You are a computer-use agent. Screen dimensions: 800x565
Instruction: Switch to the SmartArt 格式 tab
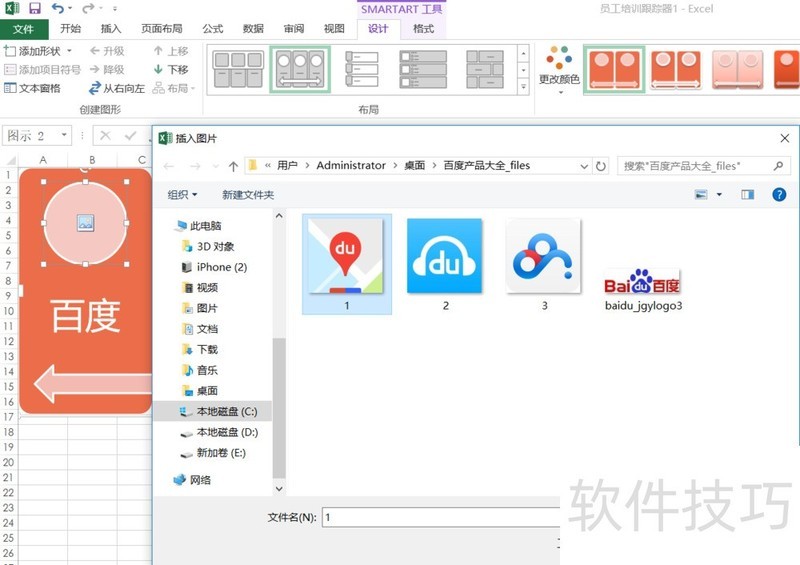423,29
